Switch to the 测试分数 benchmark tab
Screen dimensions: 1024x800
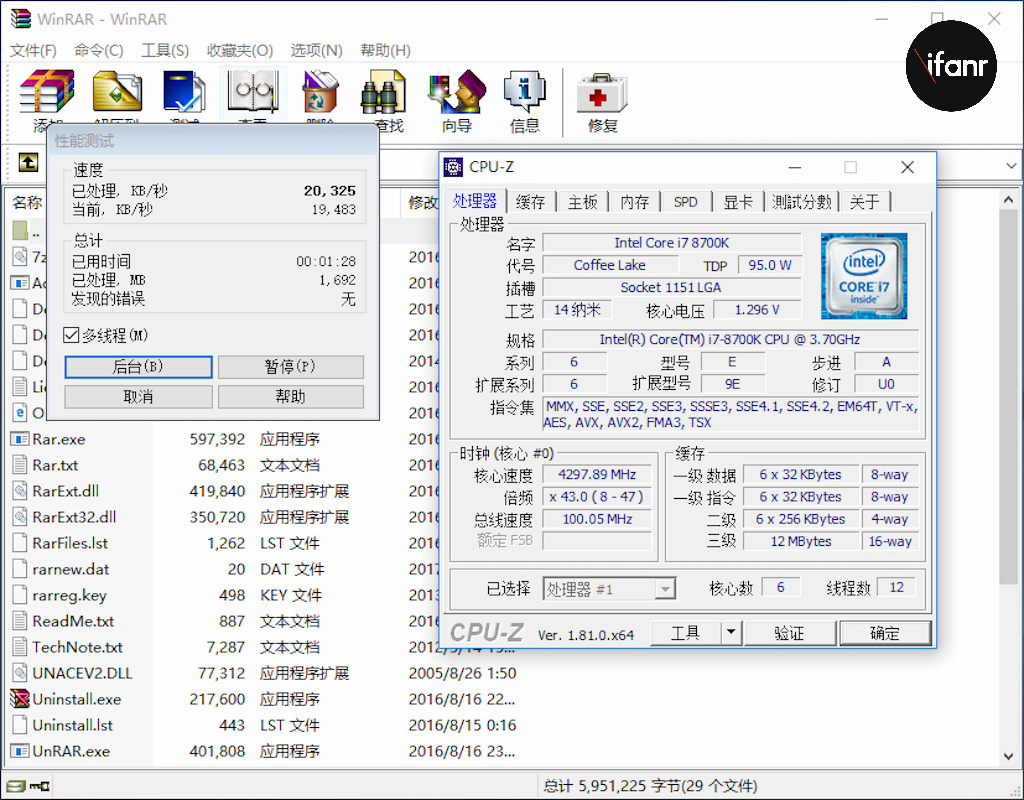pyautogui.click(x=801, y=202)
